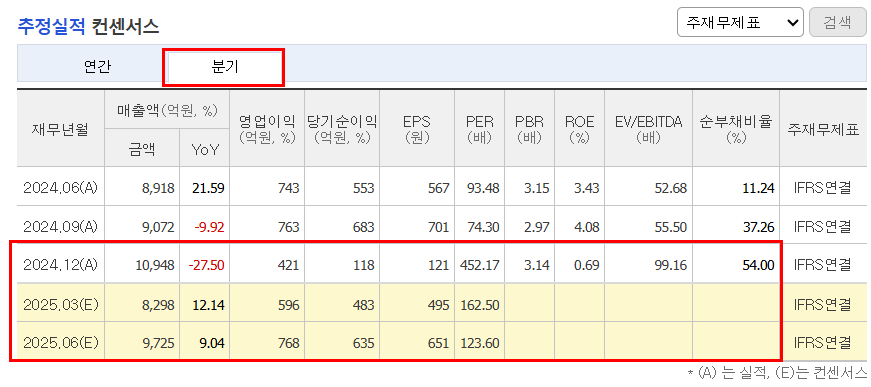The height and width of the screenshot is (387, 871).
Task: Select the 2024.12(A) row label
Action: tap(61, 265)
